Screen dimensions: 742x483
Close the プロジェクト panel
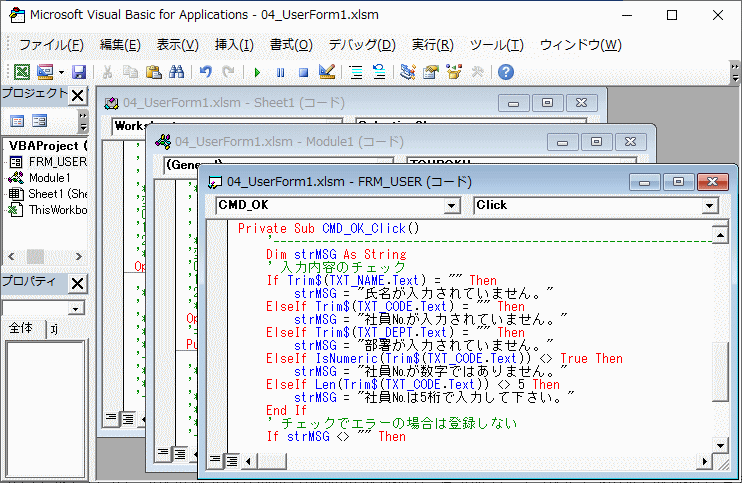[x=78, y=96]
